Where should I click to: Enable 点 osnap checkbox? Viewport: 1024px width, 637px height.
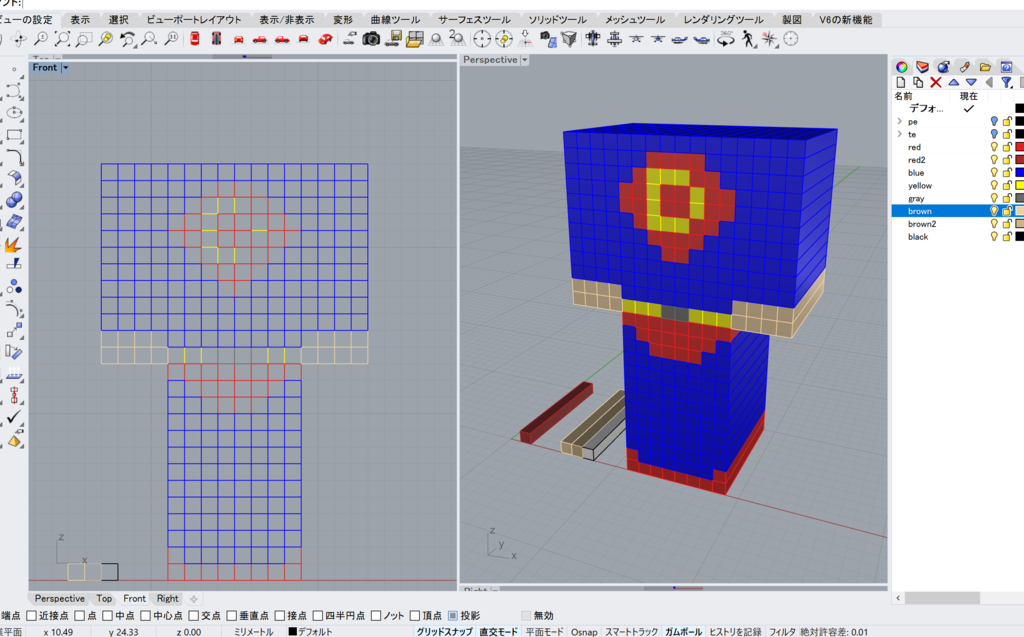80,615
